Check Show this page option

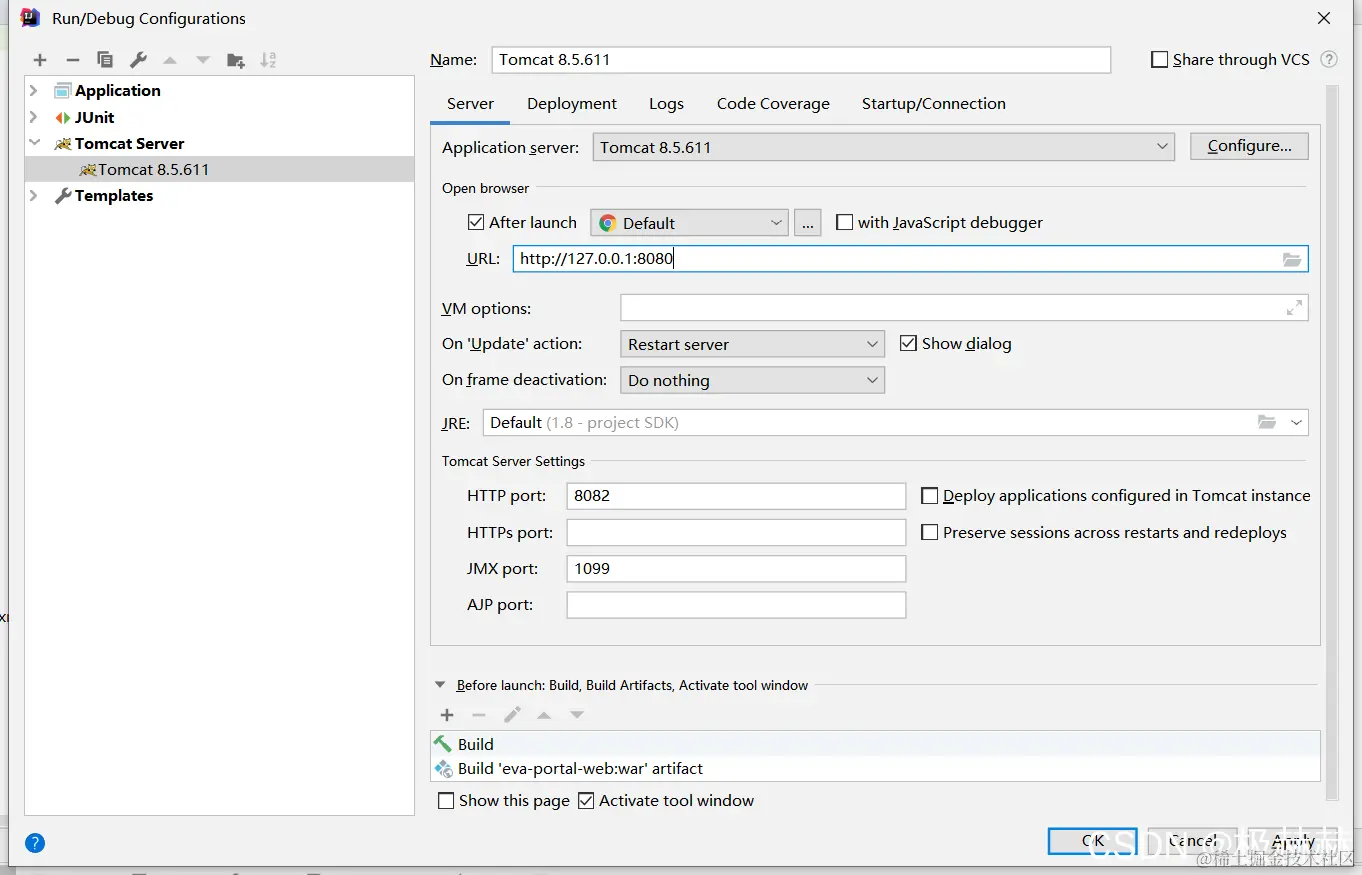coord(447,801)
